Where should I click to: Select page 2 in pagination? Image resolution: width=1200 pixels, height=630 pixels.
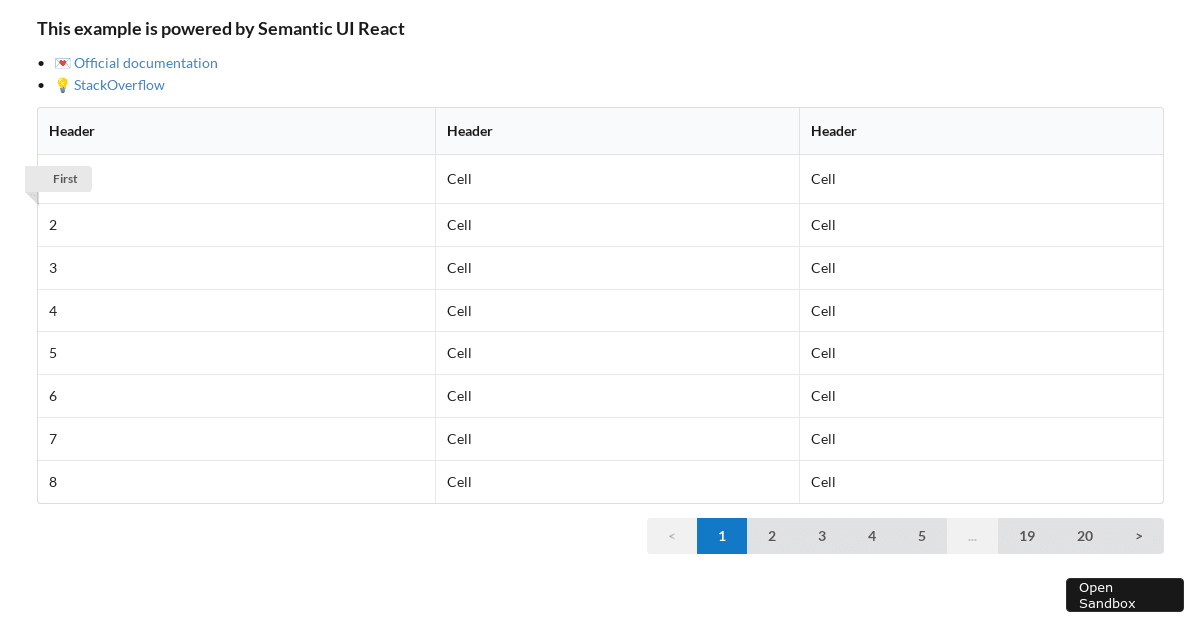tap(772, 536)
